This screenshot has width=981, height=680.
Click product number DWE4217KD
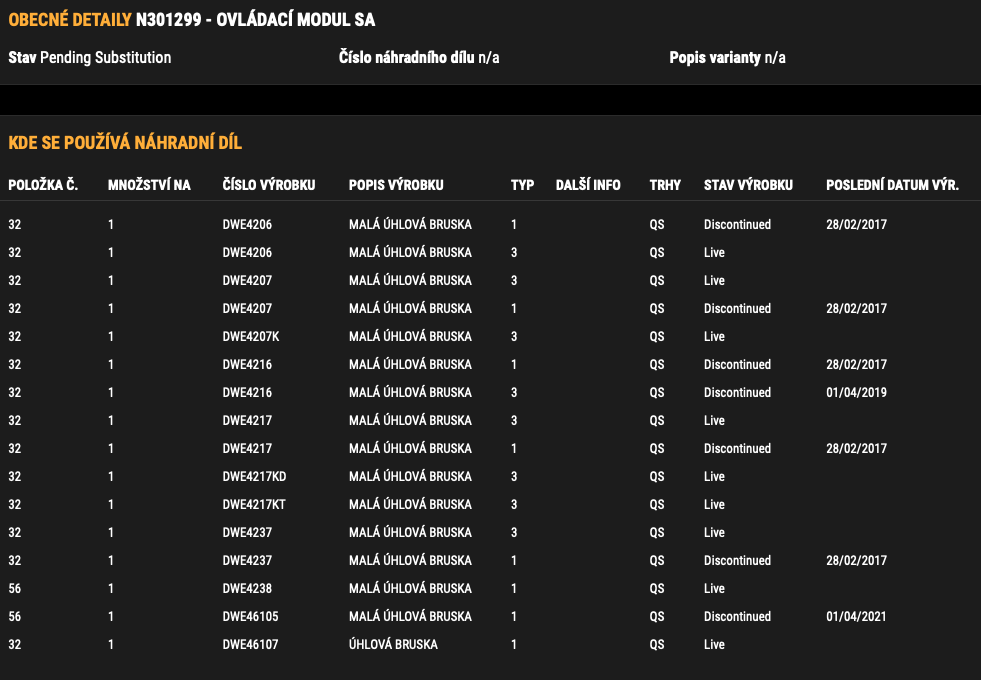click(254, 477)
